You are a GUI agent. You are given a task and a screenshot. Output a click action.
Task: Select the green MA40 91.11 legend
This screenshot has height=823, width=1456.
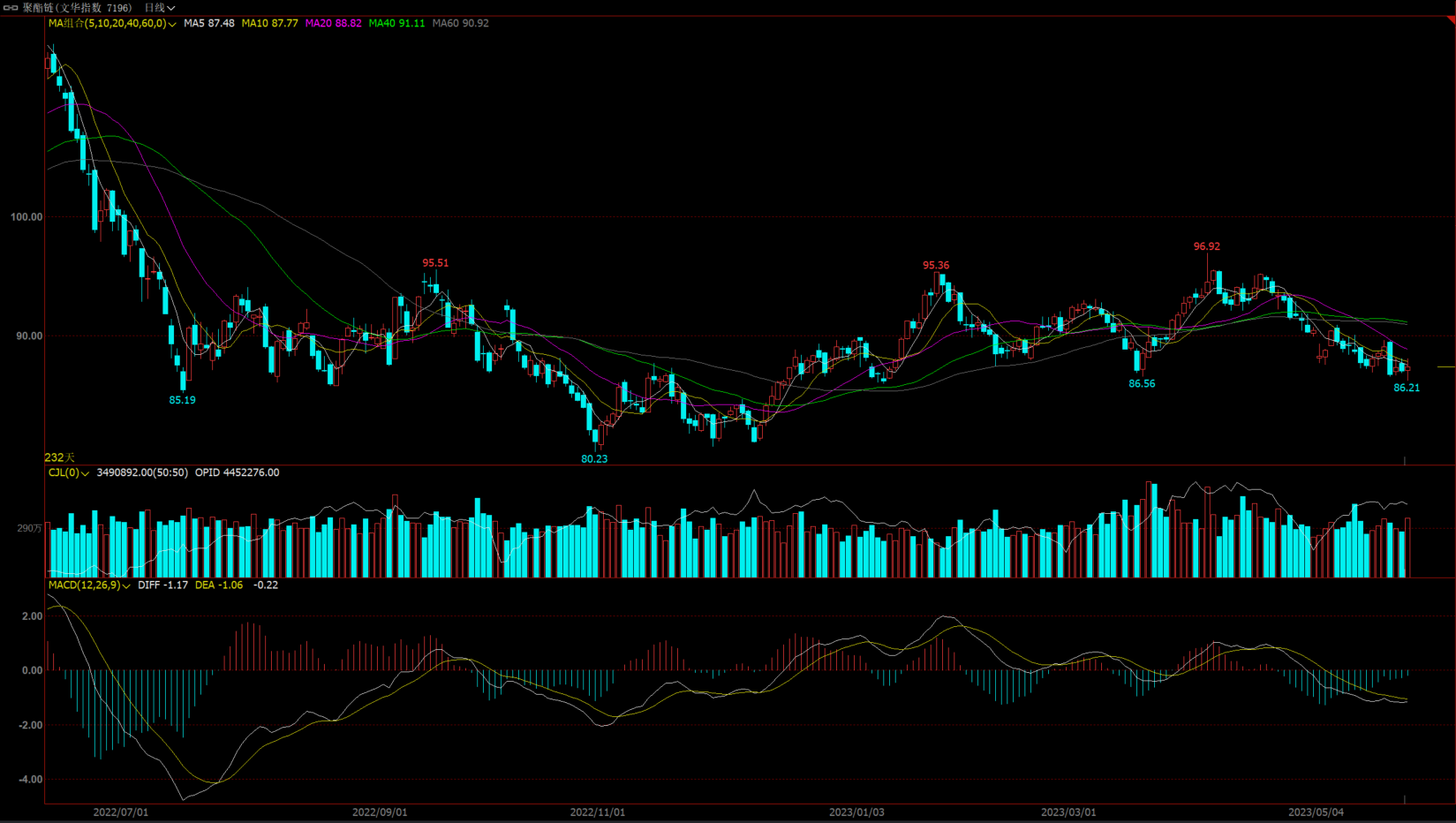[396, 24]
